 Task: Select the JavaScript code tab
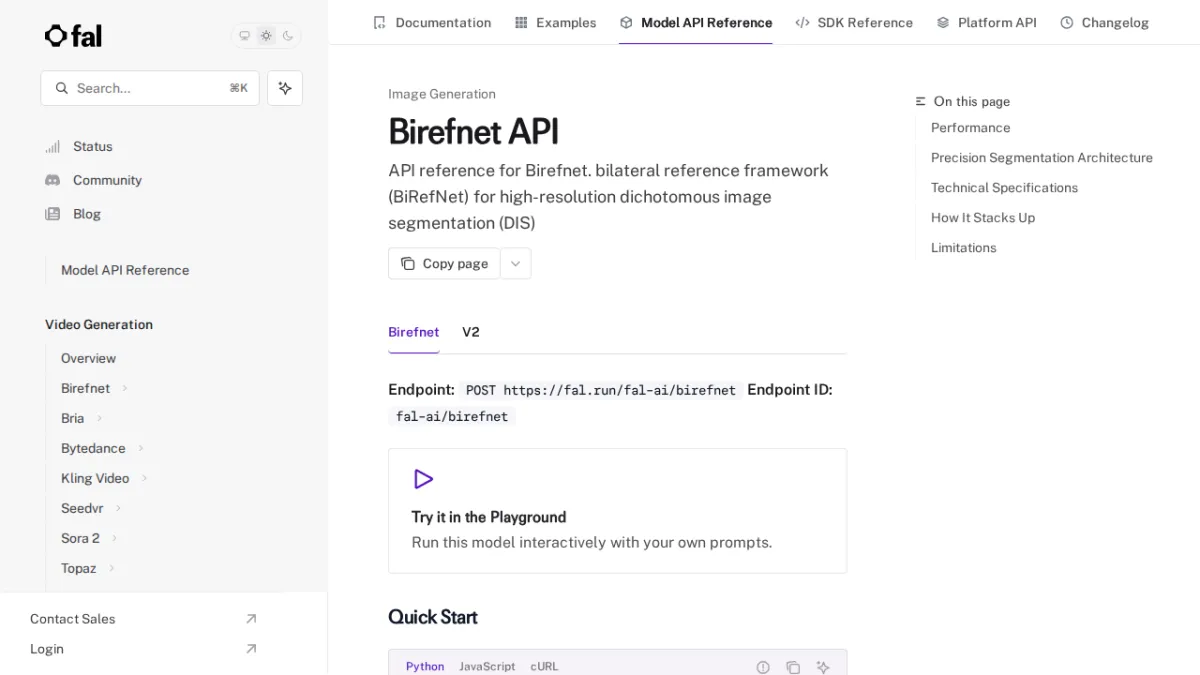(487, 666)
